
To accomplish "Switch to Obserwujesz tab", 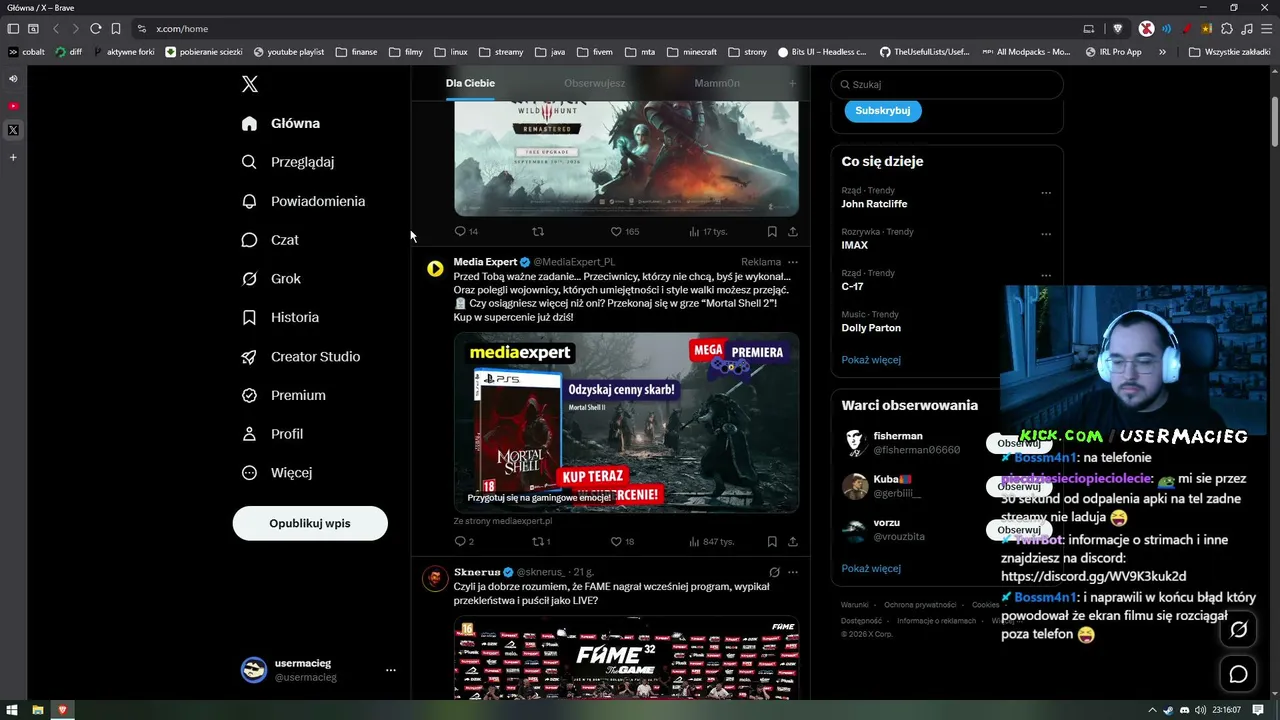I will coord(594,83).
